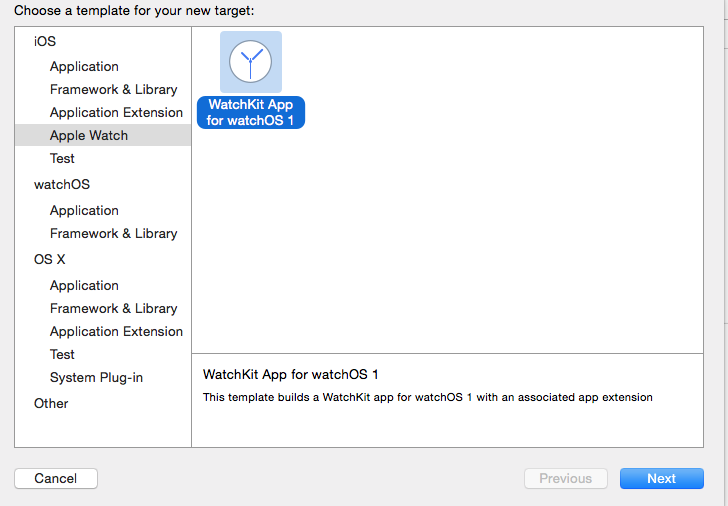Select the Other section
The width and height of the screenshot is (728, 506).
tap(51, 403)
